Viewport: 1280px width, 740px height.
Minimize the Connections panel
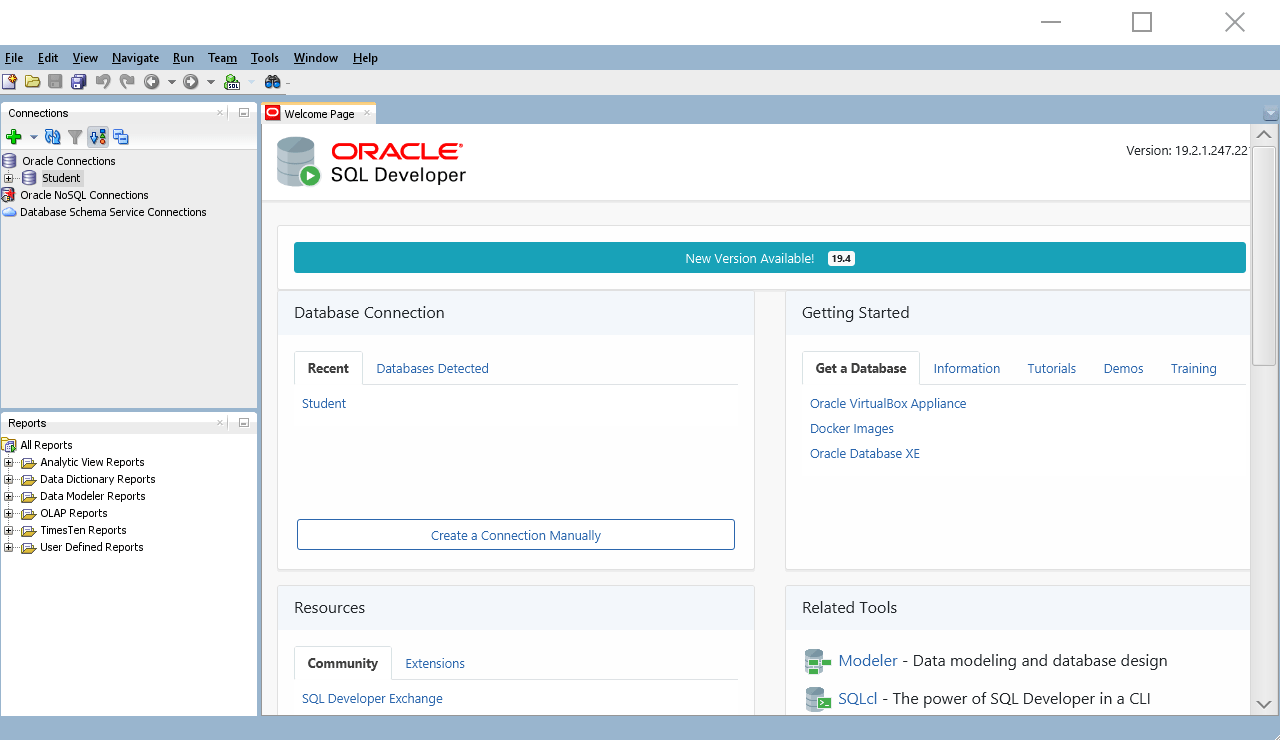tap(243, 113)
